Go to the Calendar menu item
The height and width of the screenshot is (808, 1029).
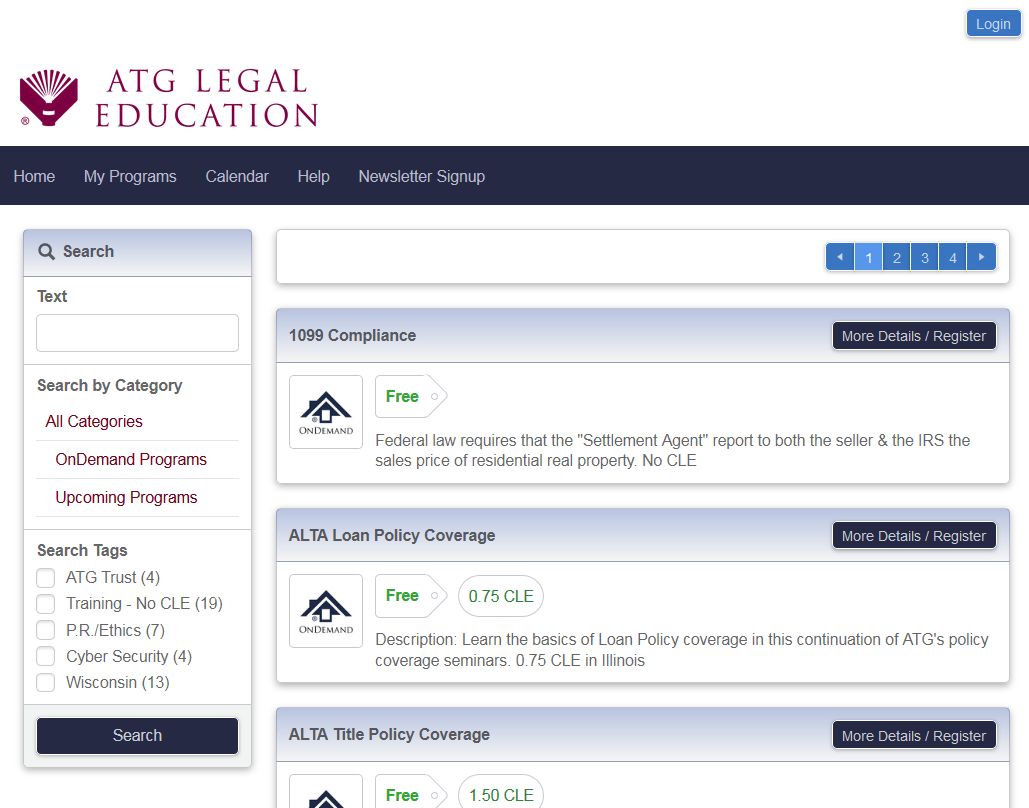pos(237,176)
